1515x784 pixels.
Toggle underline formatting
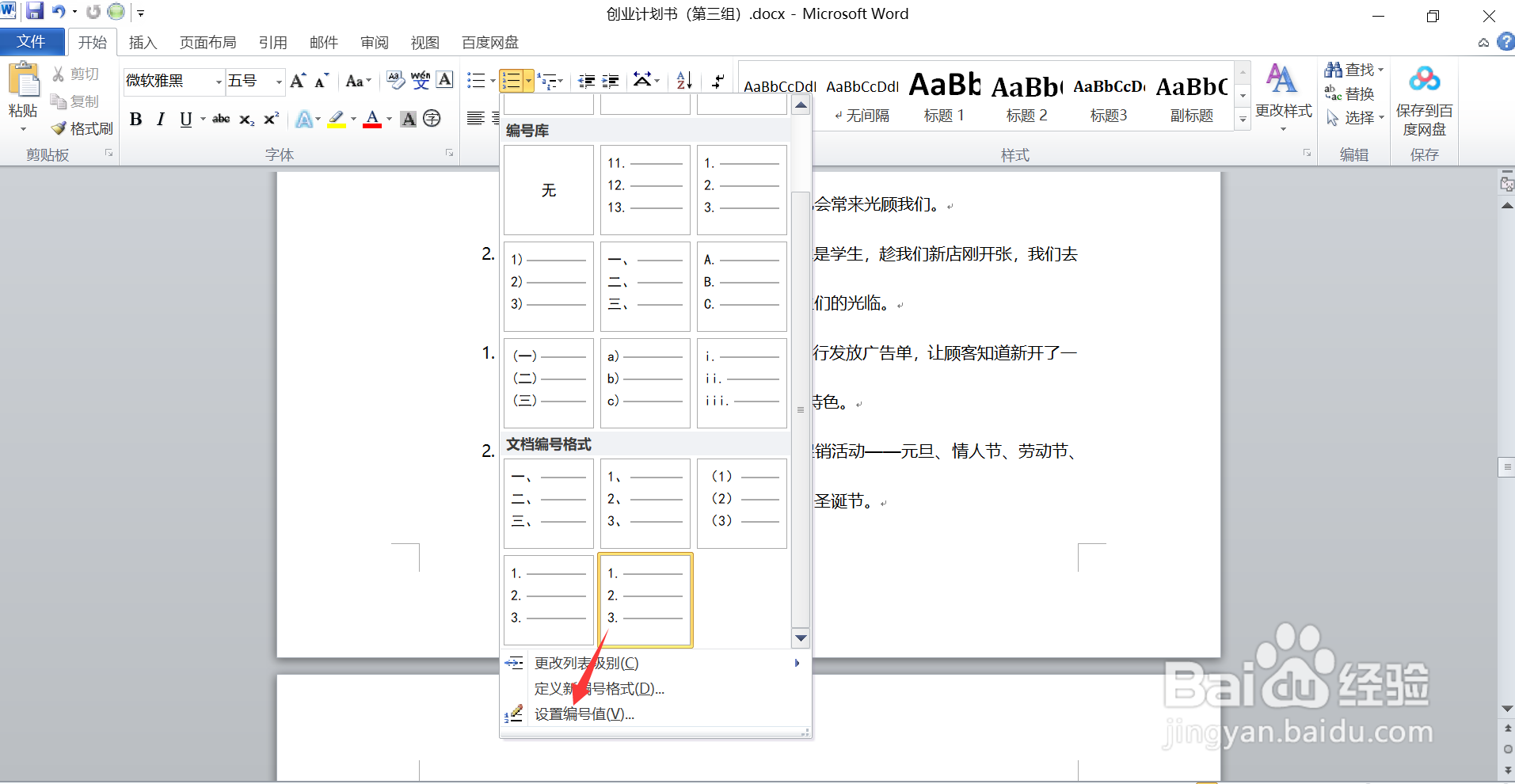pyautogui.click(x=186, y=120)
